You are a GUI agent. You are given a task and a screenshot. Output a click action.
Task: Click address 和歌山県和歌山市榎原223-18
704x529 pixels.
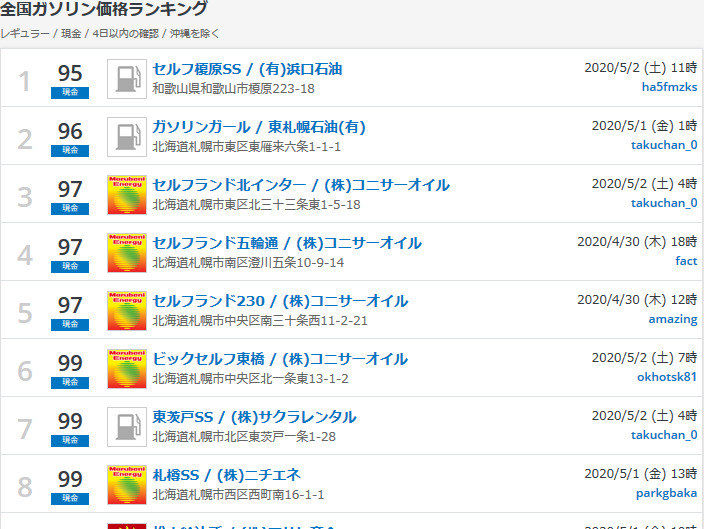[x=233, y=88]
